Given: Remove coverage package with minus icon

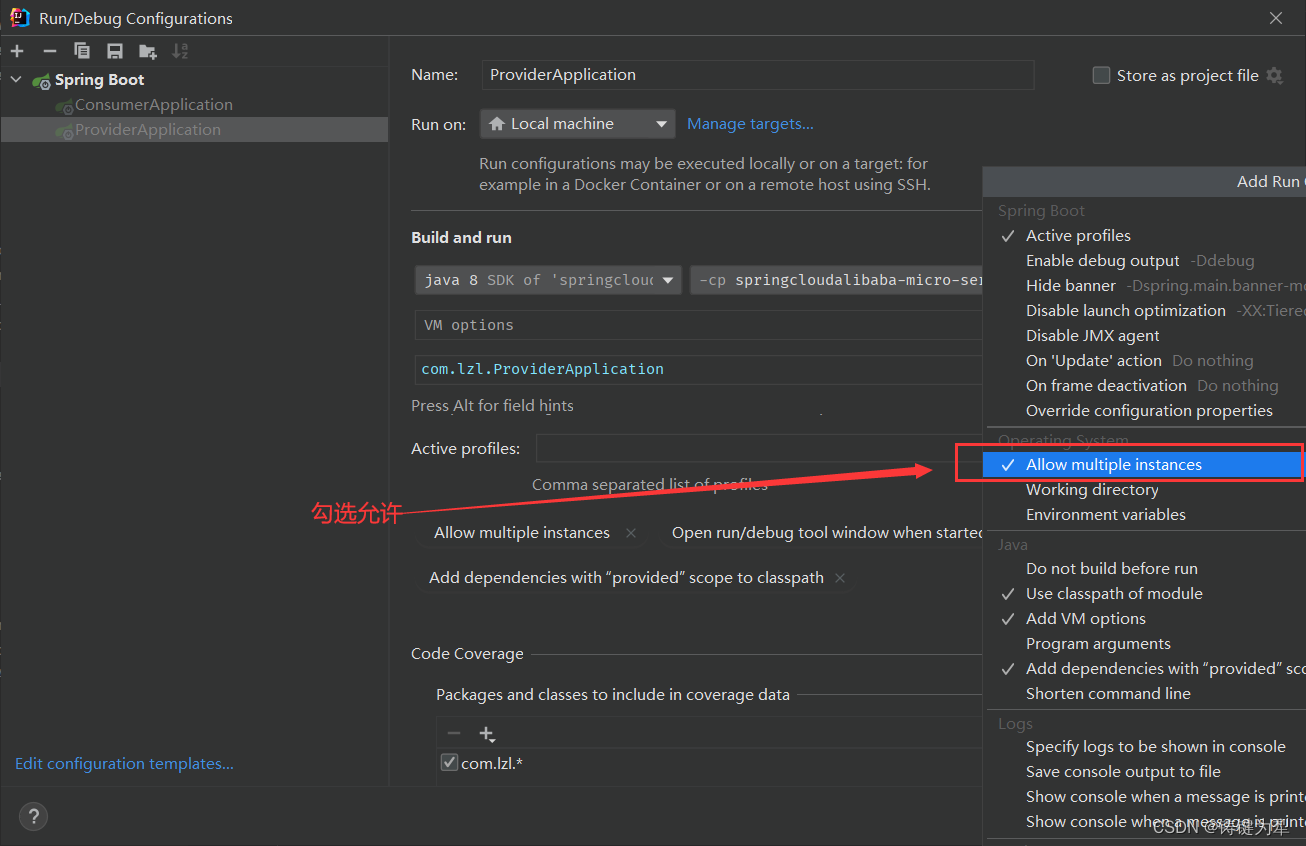Looking at the screenshot, I should (454, 734).
